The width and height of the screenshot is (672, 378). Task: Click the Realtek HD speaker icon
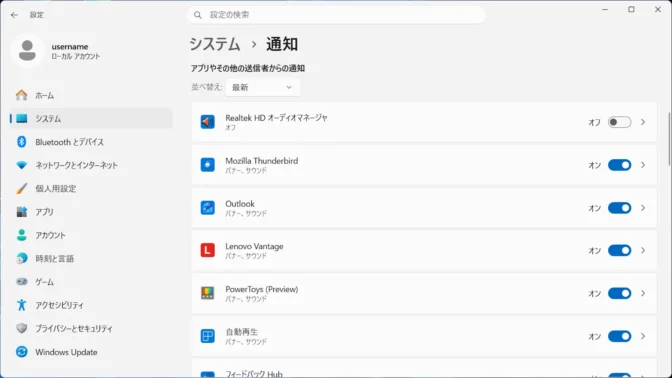[x=207, y=122]
